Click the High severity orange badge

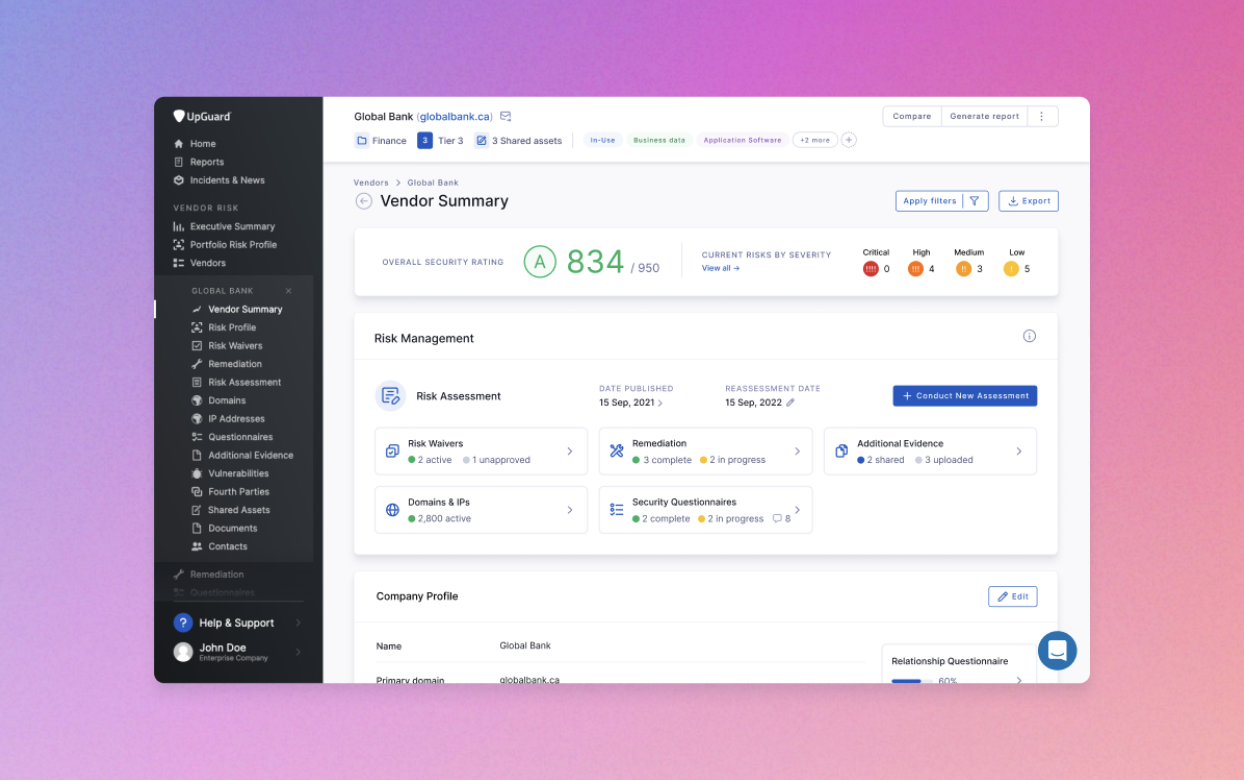pos(916,269)
